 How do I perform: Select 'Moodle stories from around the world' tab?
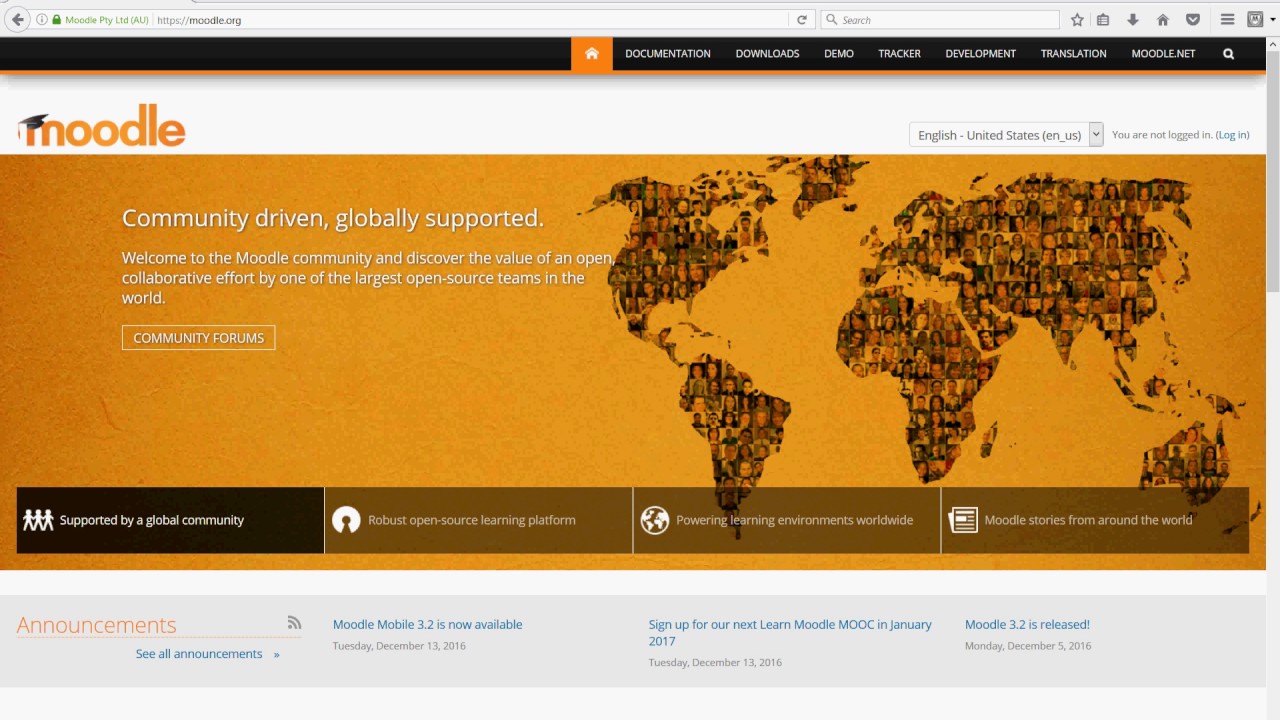[x=1095, y=520]
